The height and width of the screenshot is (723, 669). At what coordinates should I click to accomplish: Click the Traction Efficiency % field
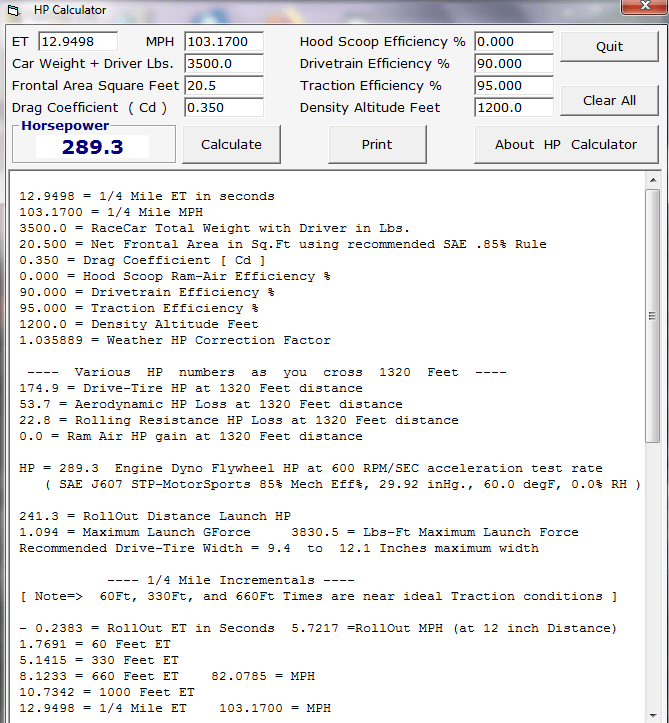click(x=514, y=86)
